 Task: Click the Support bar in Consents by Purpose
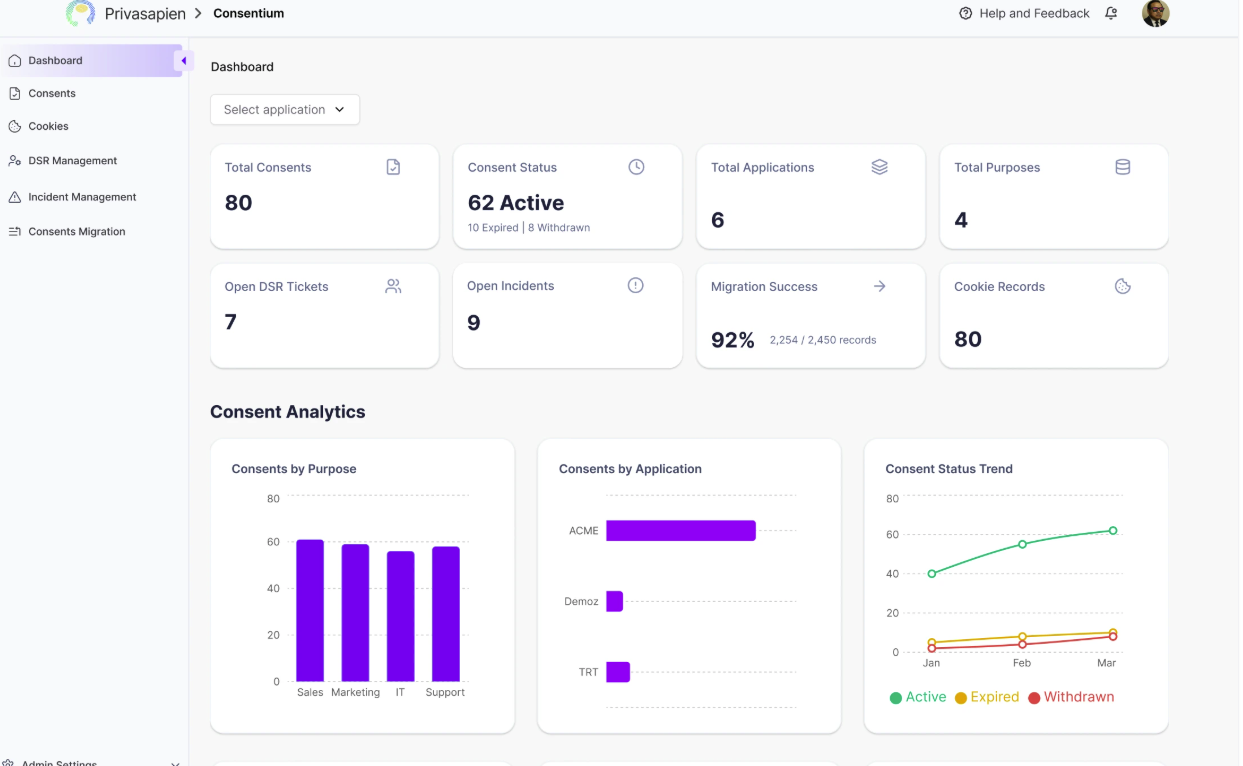click(446, 614)
